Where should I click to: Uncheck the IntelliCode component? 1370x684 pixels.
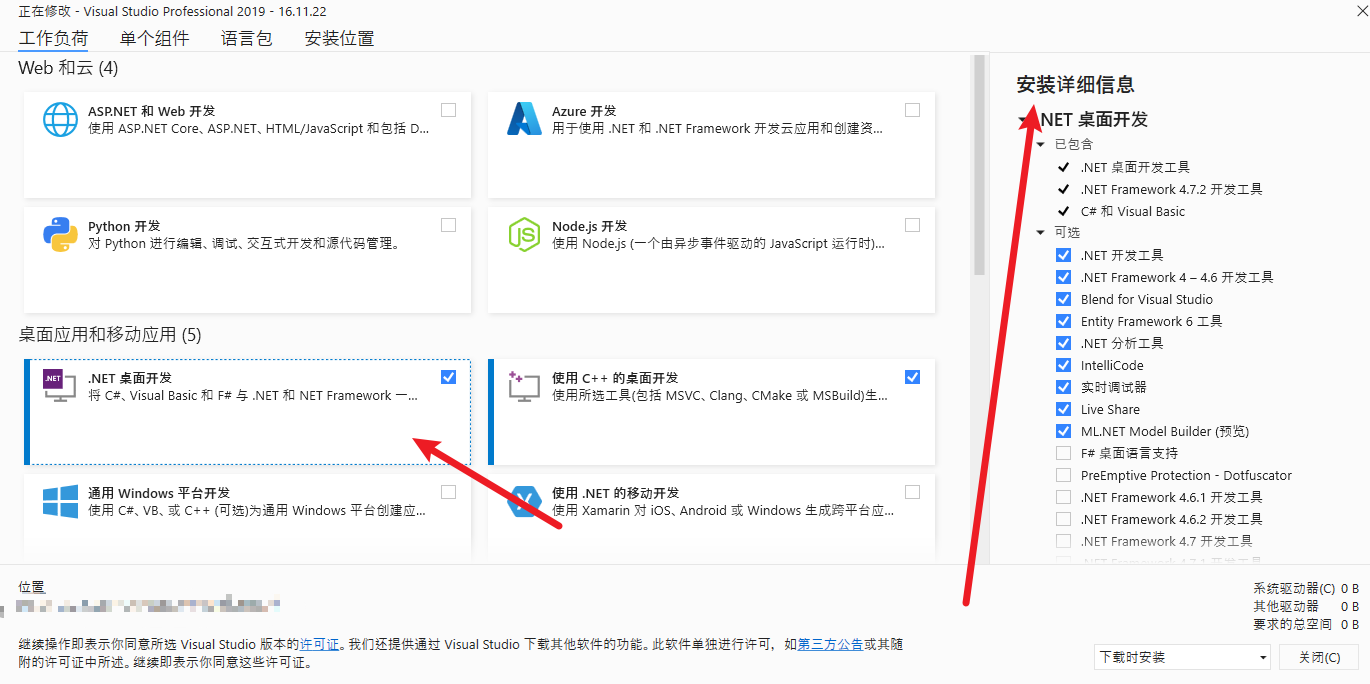point(1063,365)
